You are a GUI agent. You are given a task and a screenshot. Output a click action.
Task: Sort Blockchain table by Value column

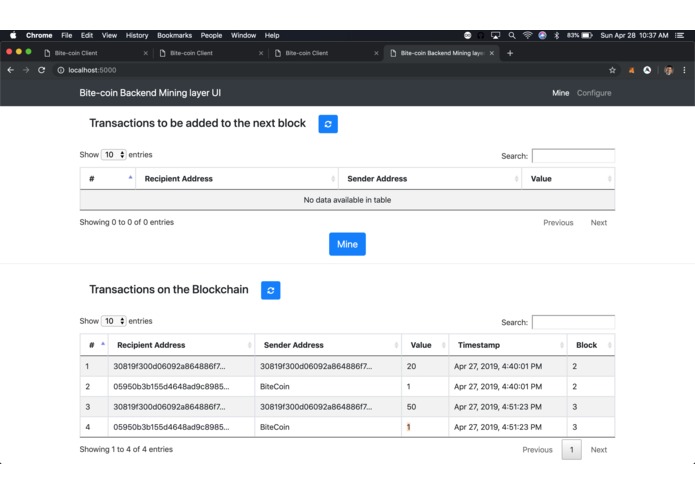(x=425, y=345)
